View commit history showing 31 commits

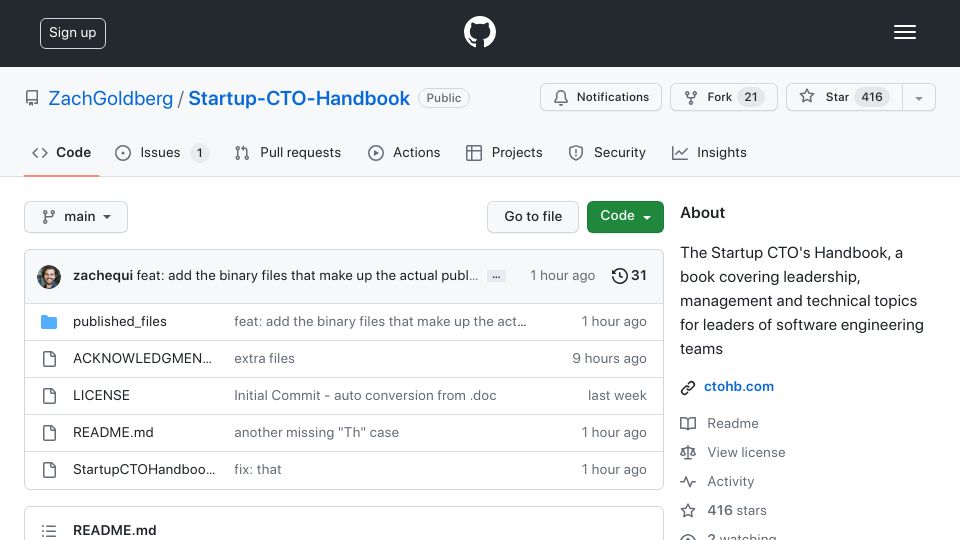tap(629, 276)
